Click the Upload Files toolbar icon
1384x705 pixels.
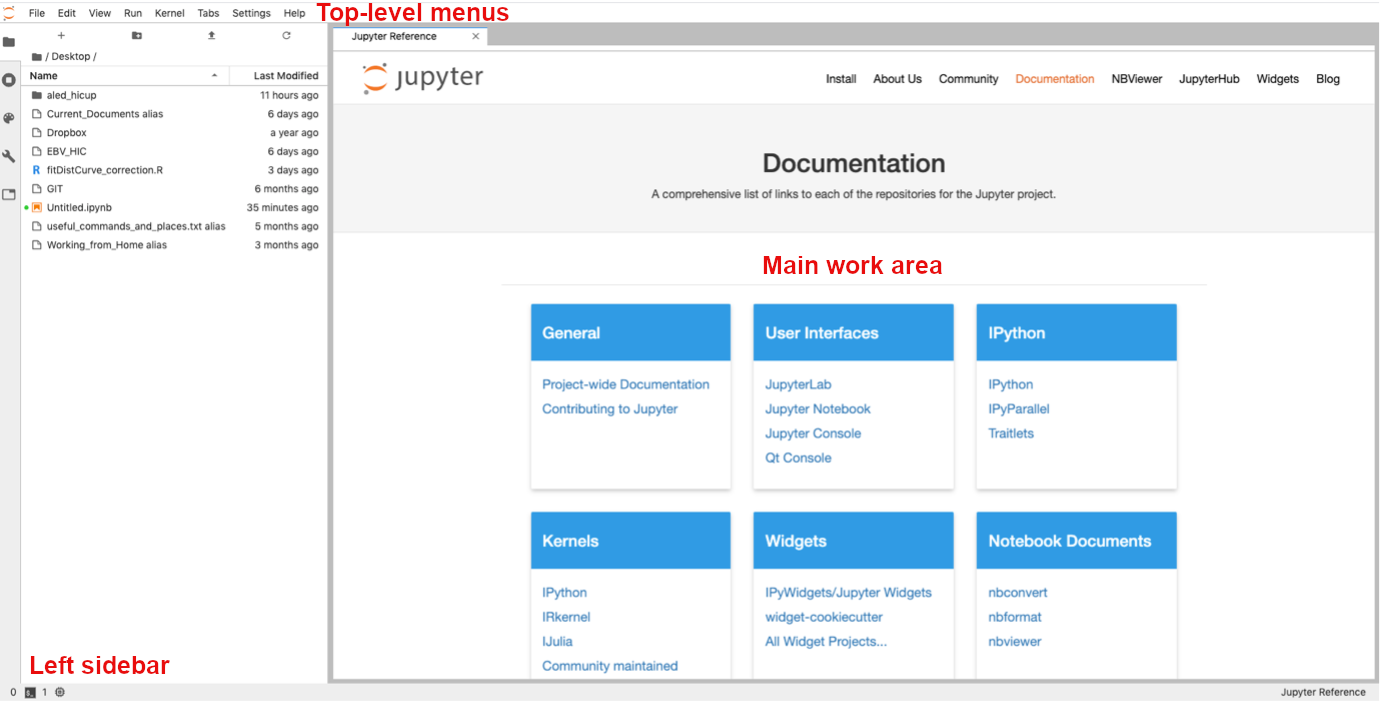[211, 36]
